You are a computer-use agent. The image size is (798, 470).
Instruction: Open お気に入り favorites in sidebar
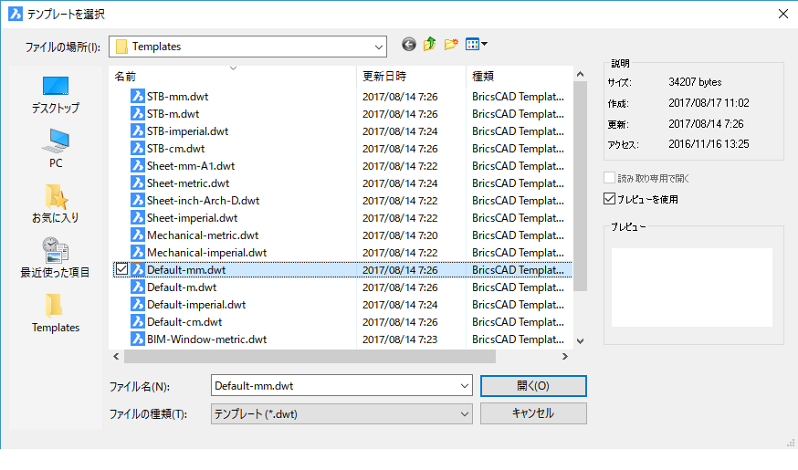click(x=55, y=204)
